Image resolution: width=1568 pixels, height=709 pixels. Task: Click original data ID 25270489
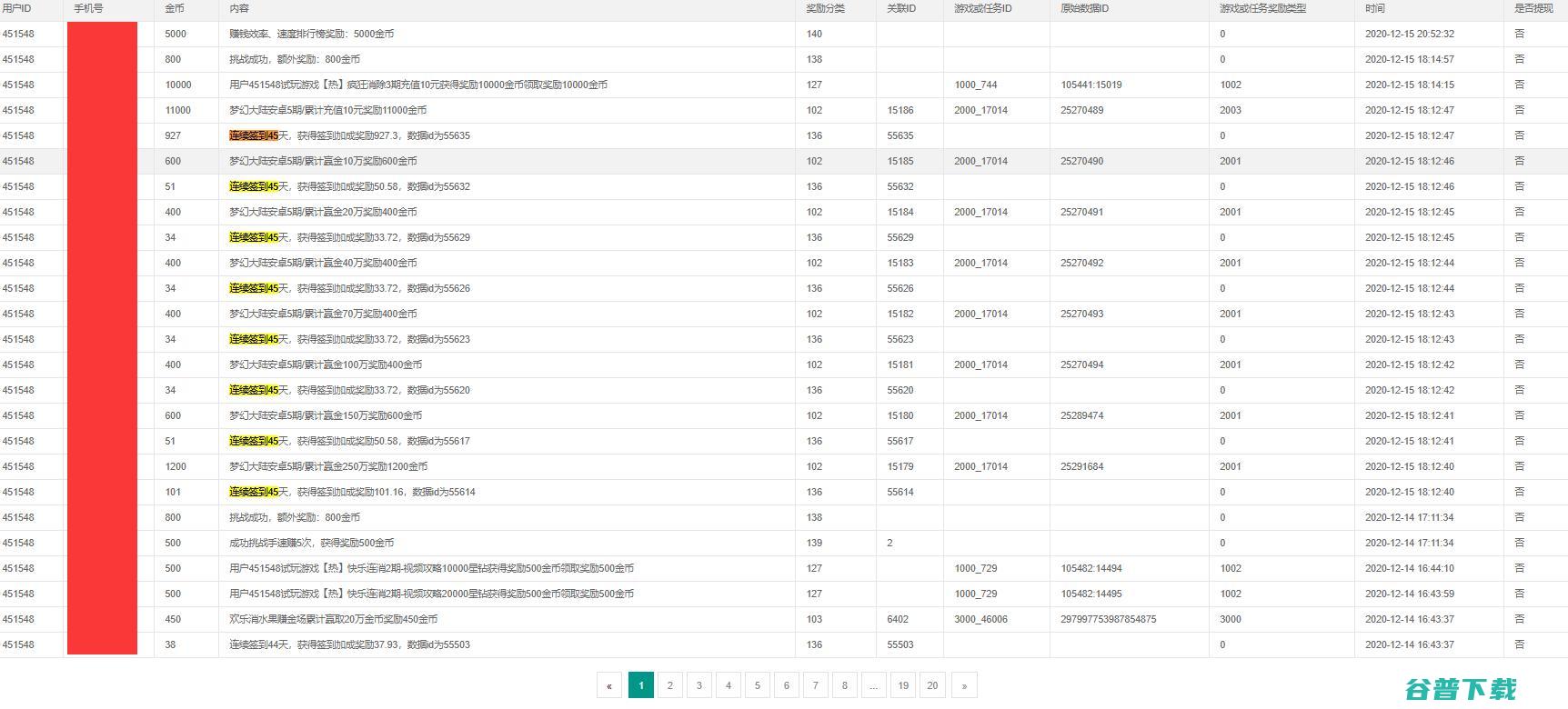pos(1082,110)
